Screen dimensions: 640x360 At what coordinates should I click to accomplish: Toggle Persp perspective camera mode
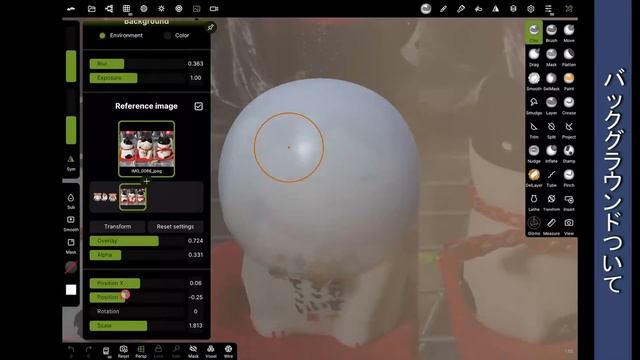point(141,351)
